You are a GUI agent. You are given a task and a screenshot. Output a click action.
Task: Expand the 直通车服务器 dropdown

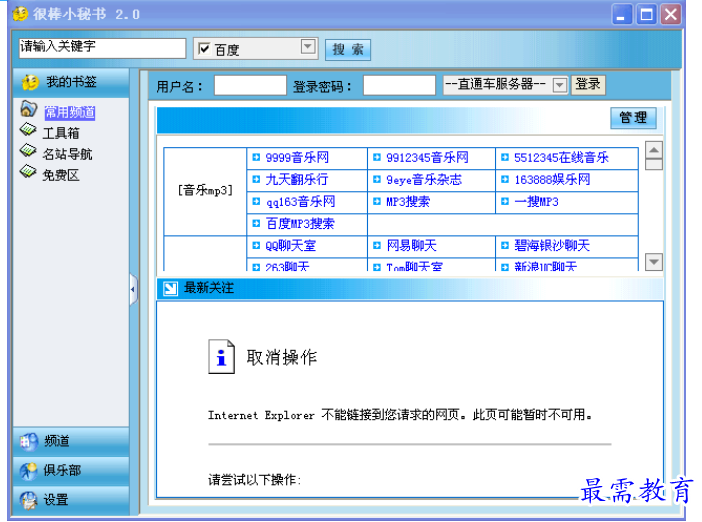tap(560, 85)
